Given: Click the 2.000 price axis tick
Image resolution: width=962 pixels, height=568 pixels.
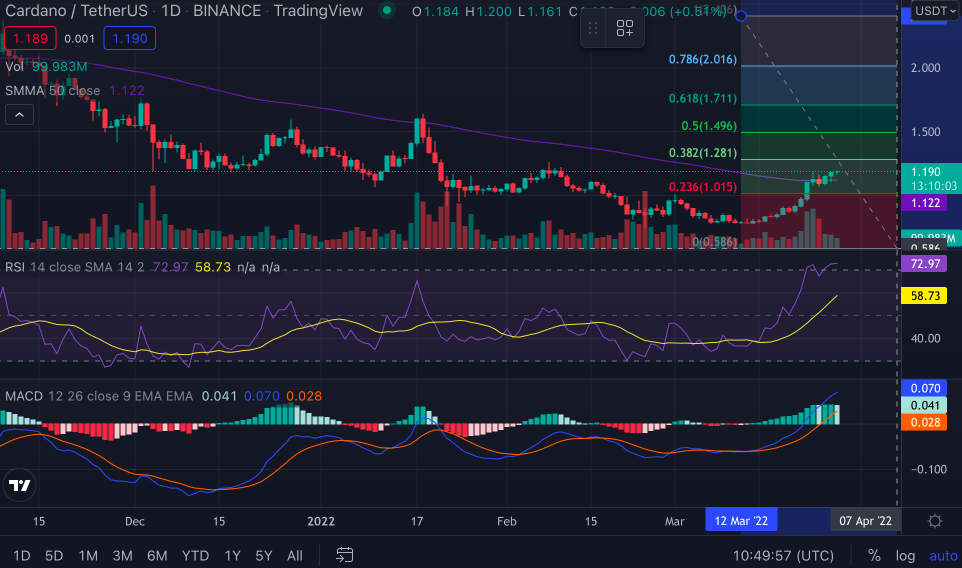Looking at the screenshot, I should (x=925, y=67).
